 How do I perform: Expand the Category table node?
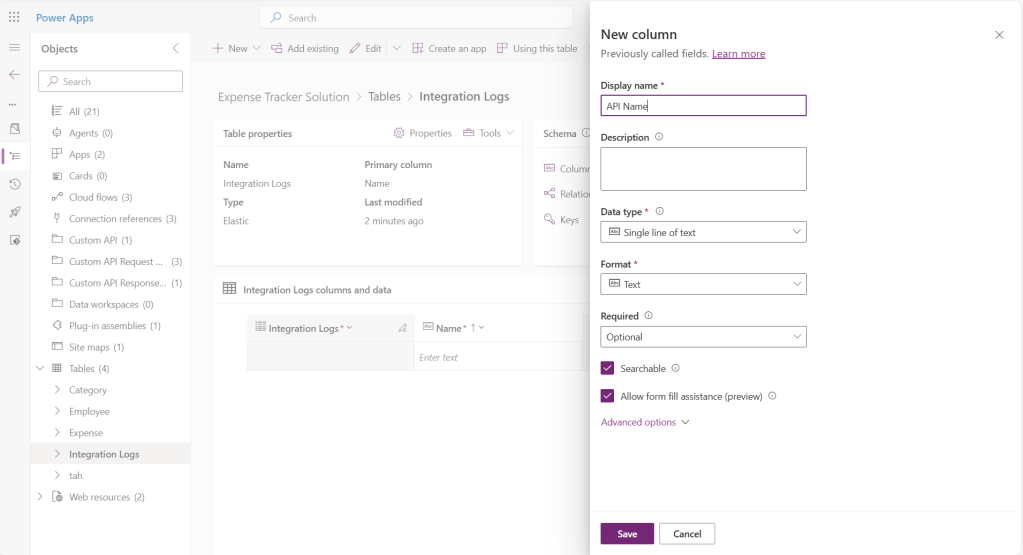[x=57, y=390]
